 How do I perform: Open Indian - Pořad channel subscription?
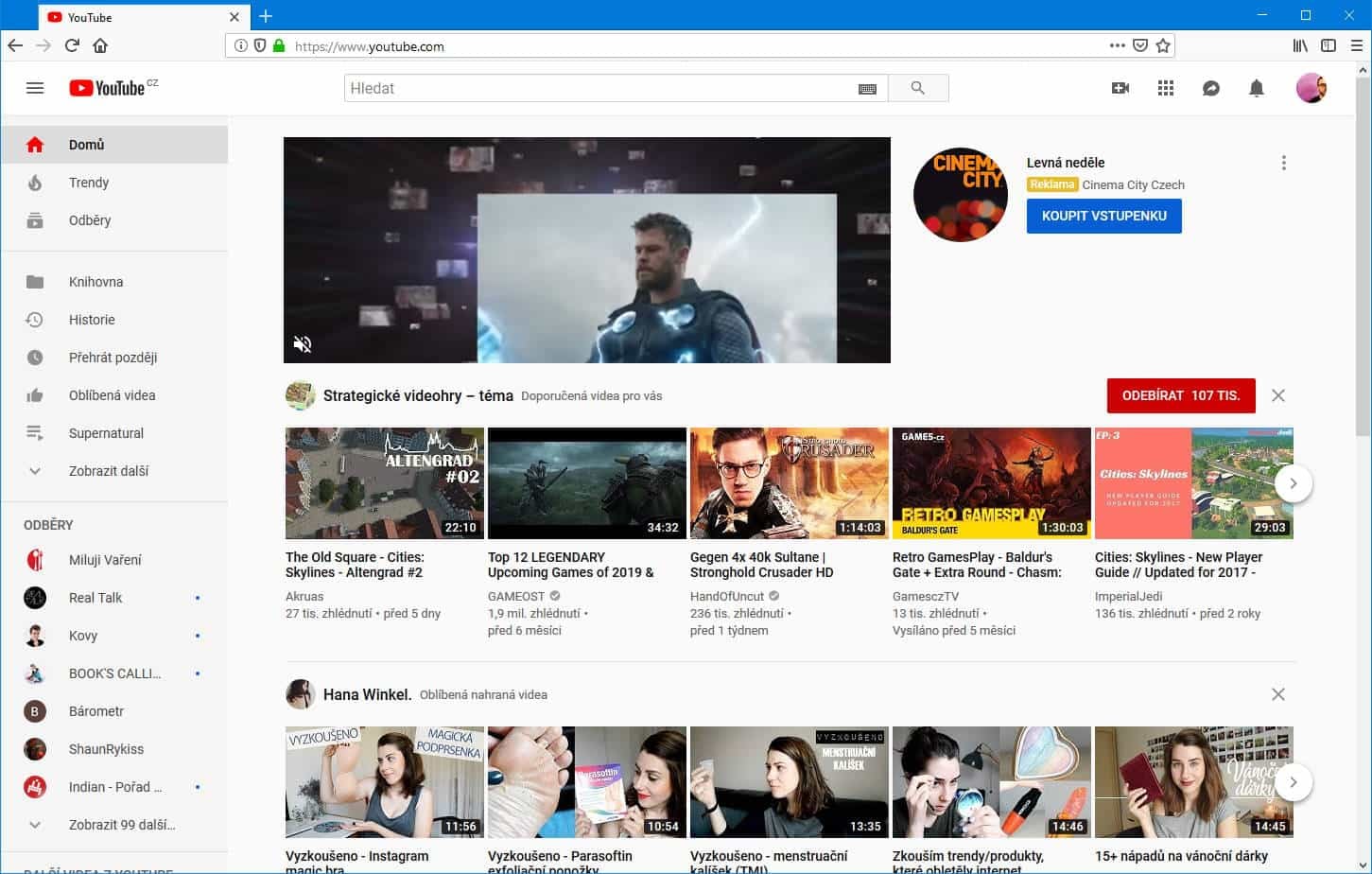(114, 787)
